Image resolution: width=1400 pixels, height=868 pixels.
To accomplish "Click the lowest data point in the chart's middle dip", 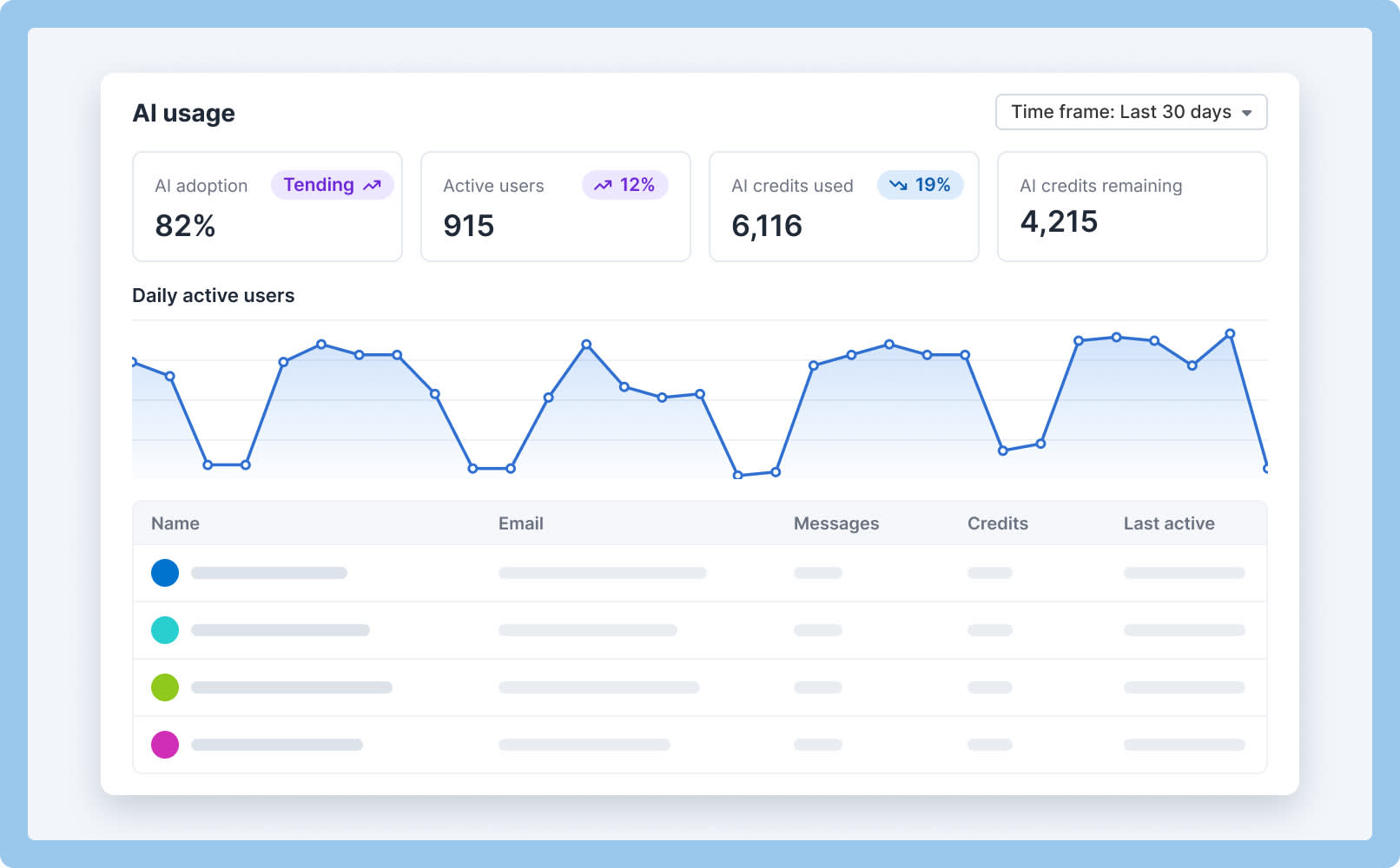I will (737, 475).
